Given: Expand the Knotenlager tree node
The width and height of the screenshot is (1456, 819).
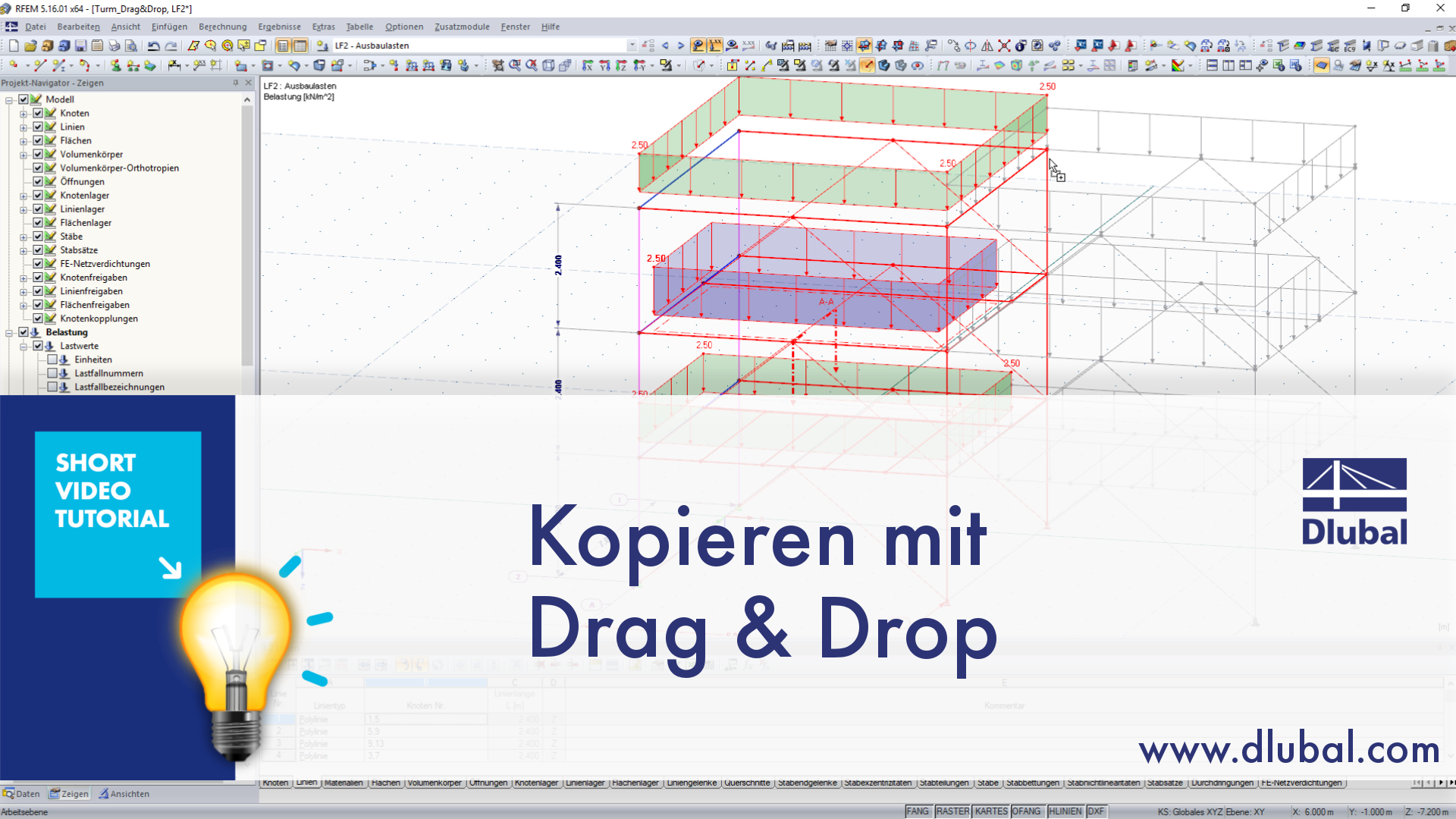Looking at the screenshot, I should coord(24,195).
